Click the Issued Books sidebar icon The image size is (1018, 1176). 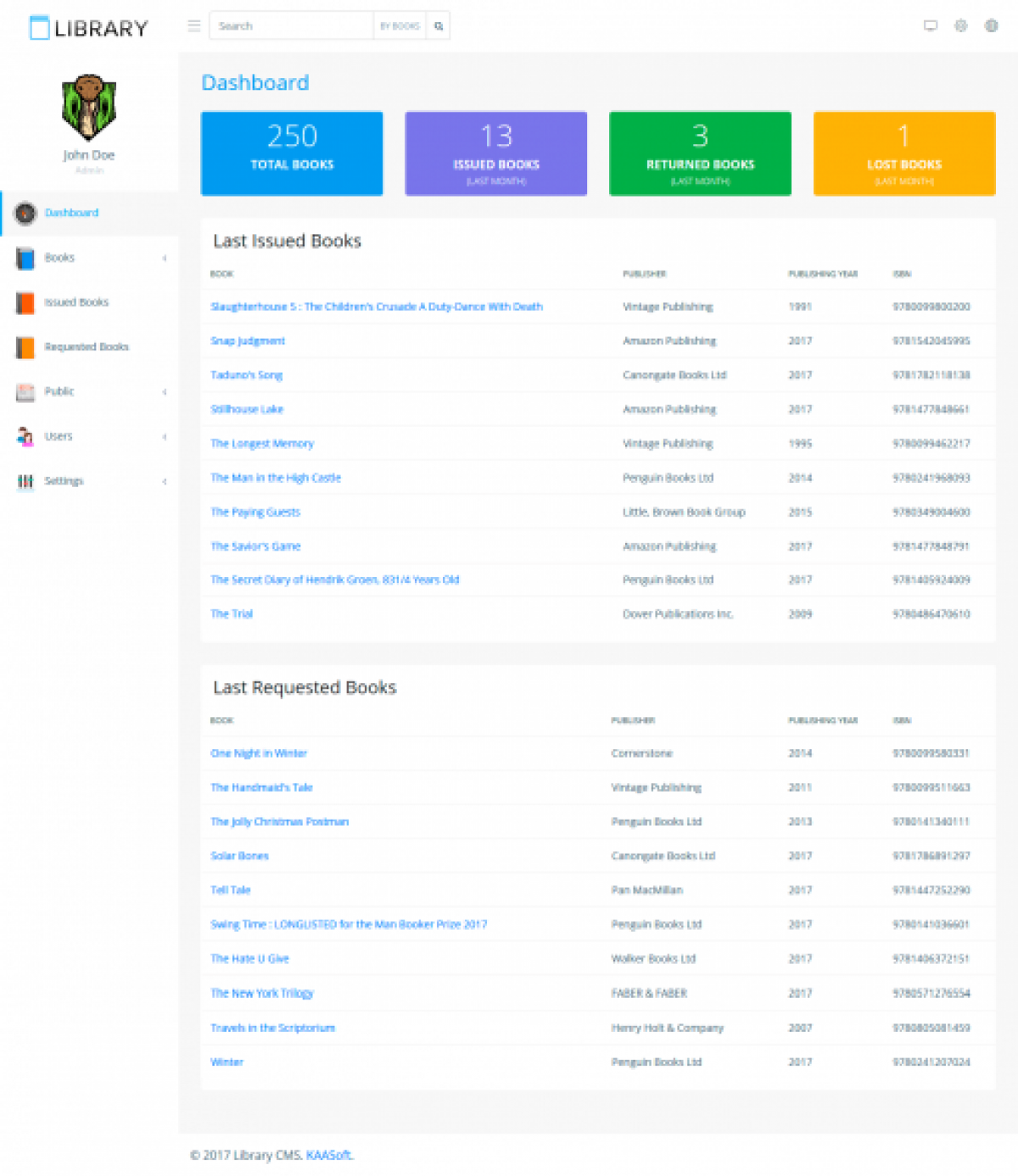click(x=25, y=303)
